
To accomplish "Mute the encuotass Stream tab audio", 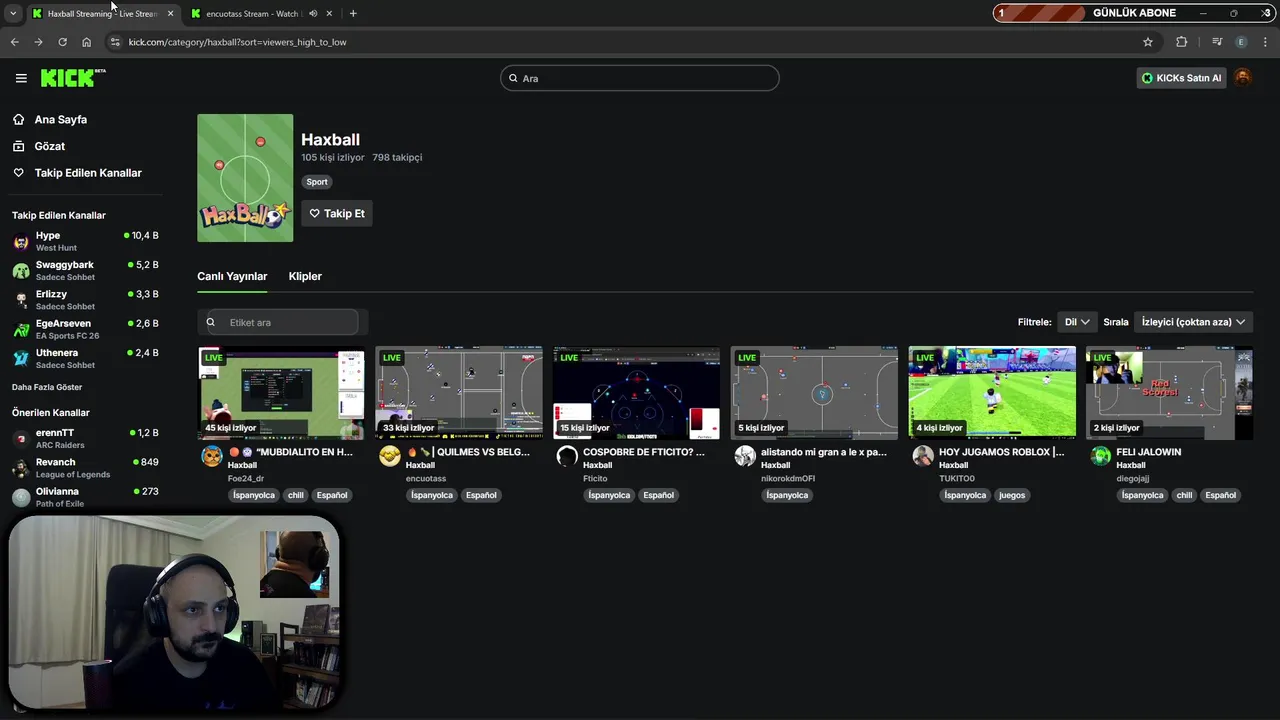I will coord(313,14).
